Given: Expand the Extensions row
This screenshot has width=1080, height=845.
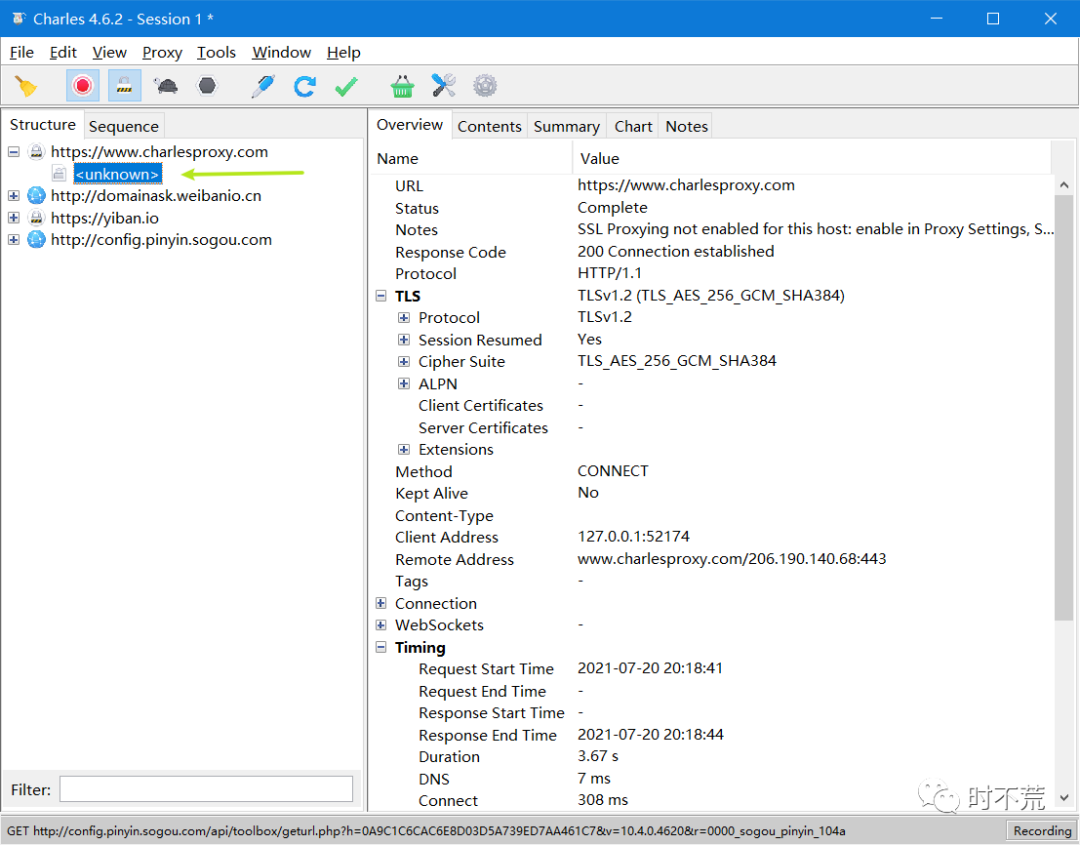Looking at the screenshot, I should tap(404, 449).
